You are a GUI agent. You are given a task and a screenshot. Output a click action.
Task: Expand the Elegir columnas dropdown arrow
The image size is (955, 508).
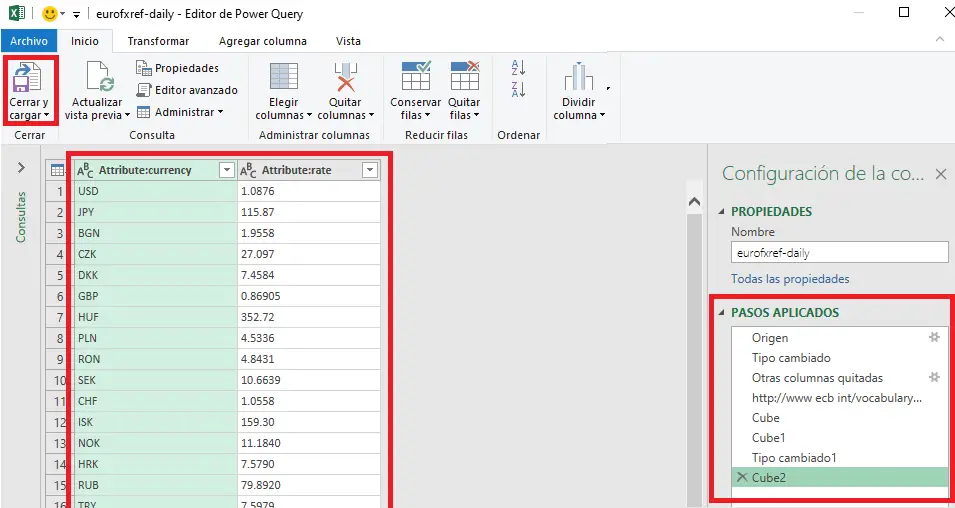[309, 116]
